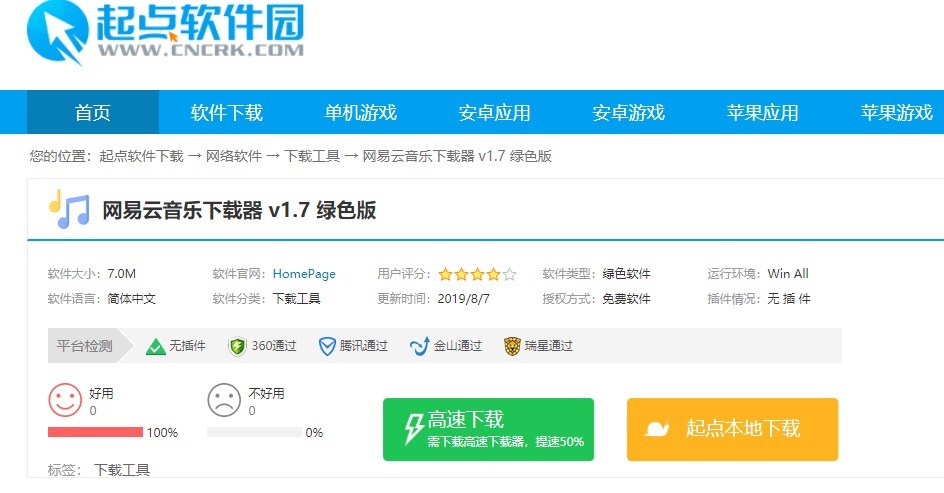The height and width of the screenshot is (493, 944).
Task: Click the gray 0% 不好用 progress bar
Action: coord(254,432)
